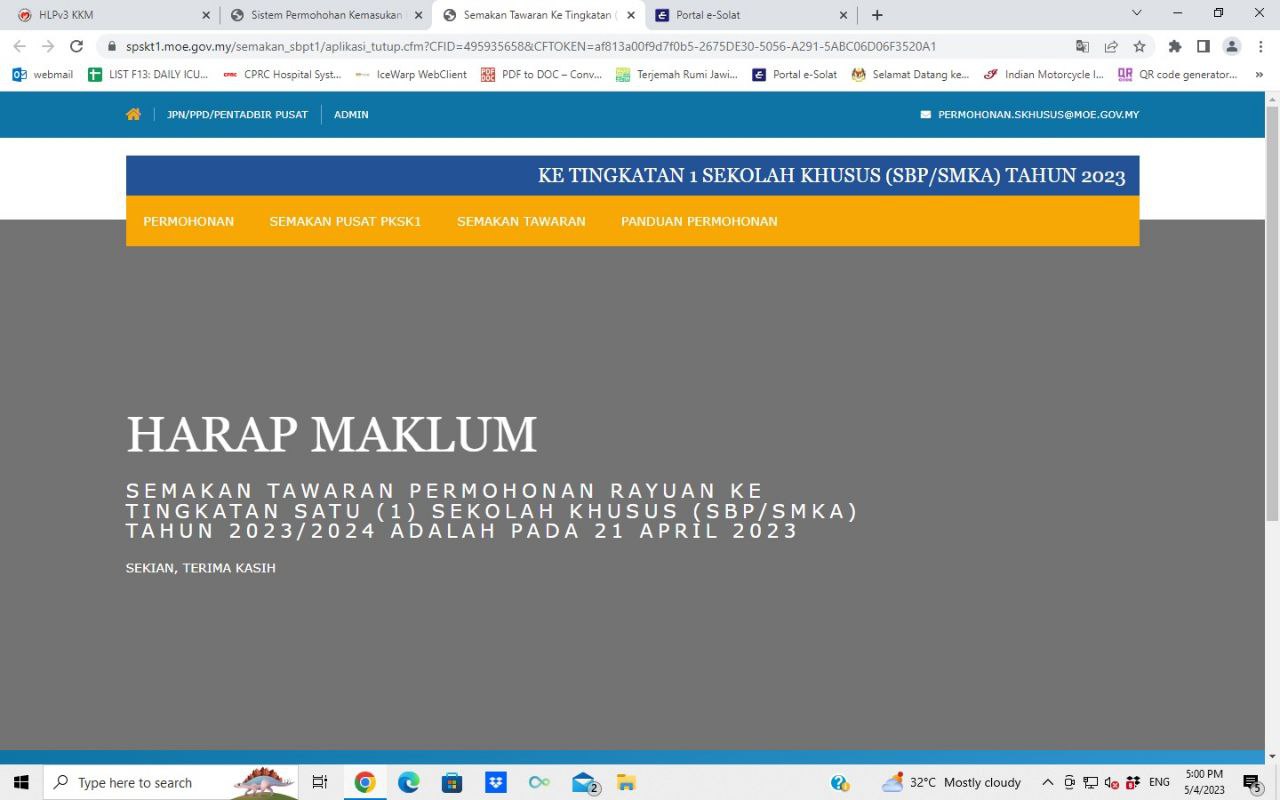Click the PANDUAN PERMOHONAN link

pyautogui.click(x=698, y=222)
